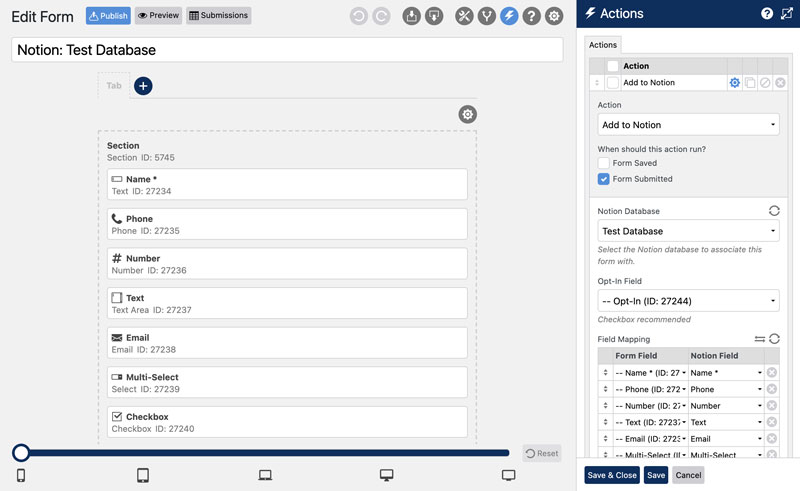Check the Add to Notion row checkbox
The height and width of the screenshot is (491, 800).
pyautogui.click(x=613, y=83)
